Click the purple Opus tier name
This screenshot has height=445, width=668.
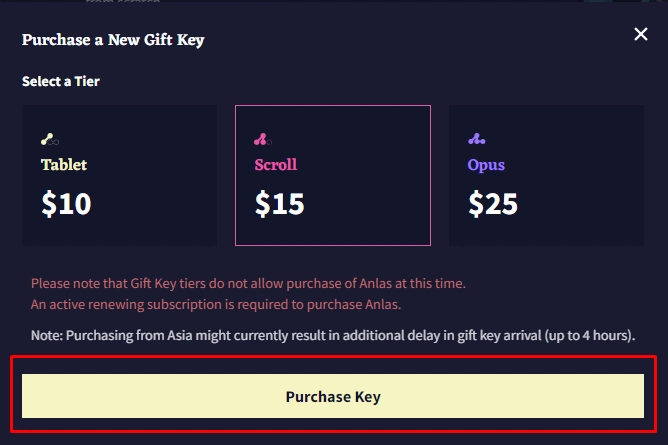click(x=486, y=165)
